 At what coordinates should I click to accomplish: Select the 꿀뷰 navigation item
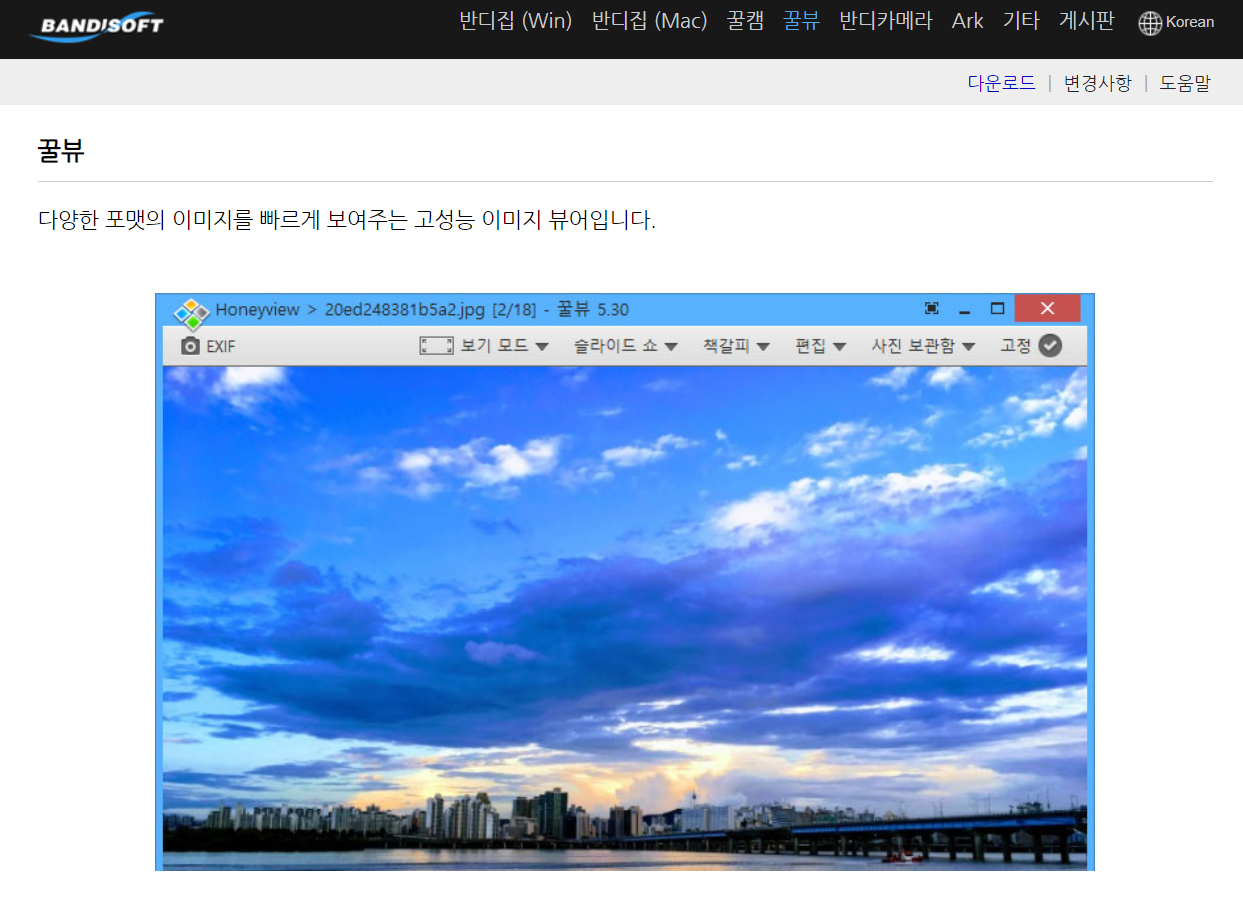tap(801, 21)
